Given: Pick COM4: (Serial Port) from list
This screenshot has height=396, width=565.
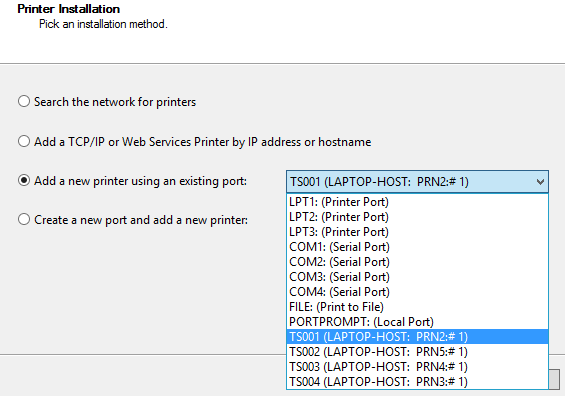Looking at the screenshot, I should pos(417,292).
